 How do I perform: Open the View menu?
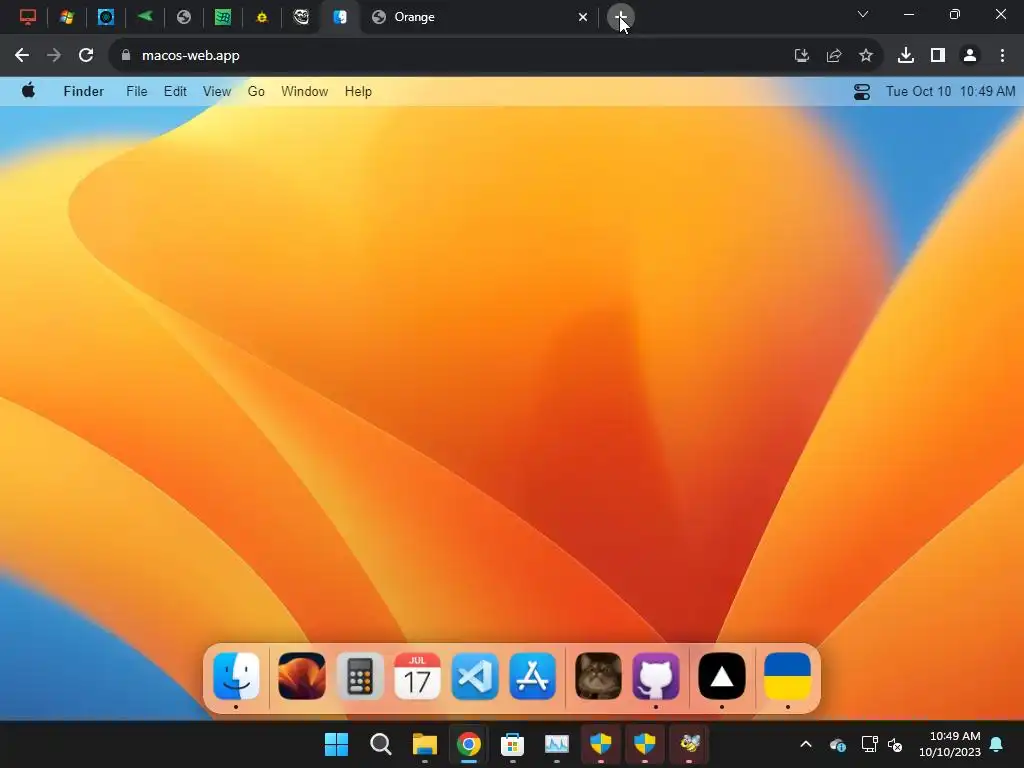(217, 91)
